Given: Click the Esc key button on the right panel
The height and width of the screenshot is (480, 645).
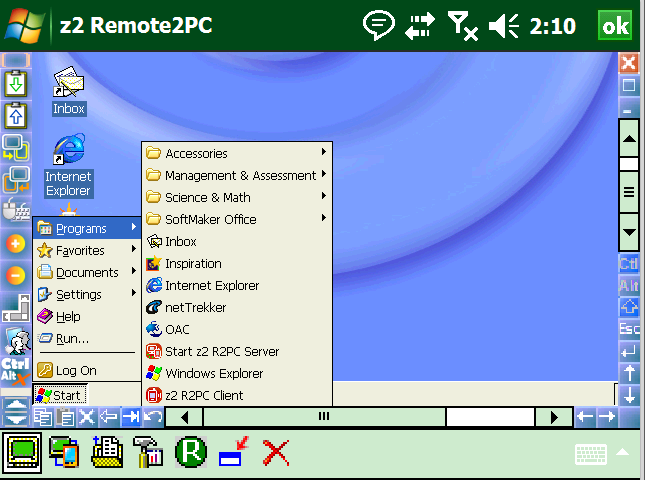Looking at the screenshot, I should [629, 329].
